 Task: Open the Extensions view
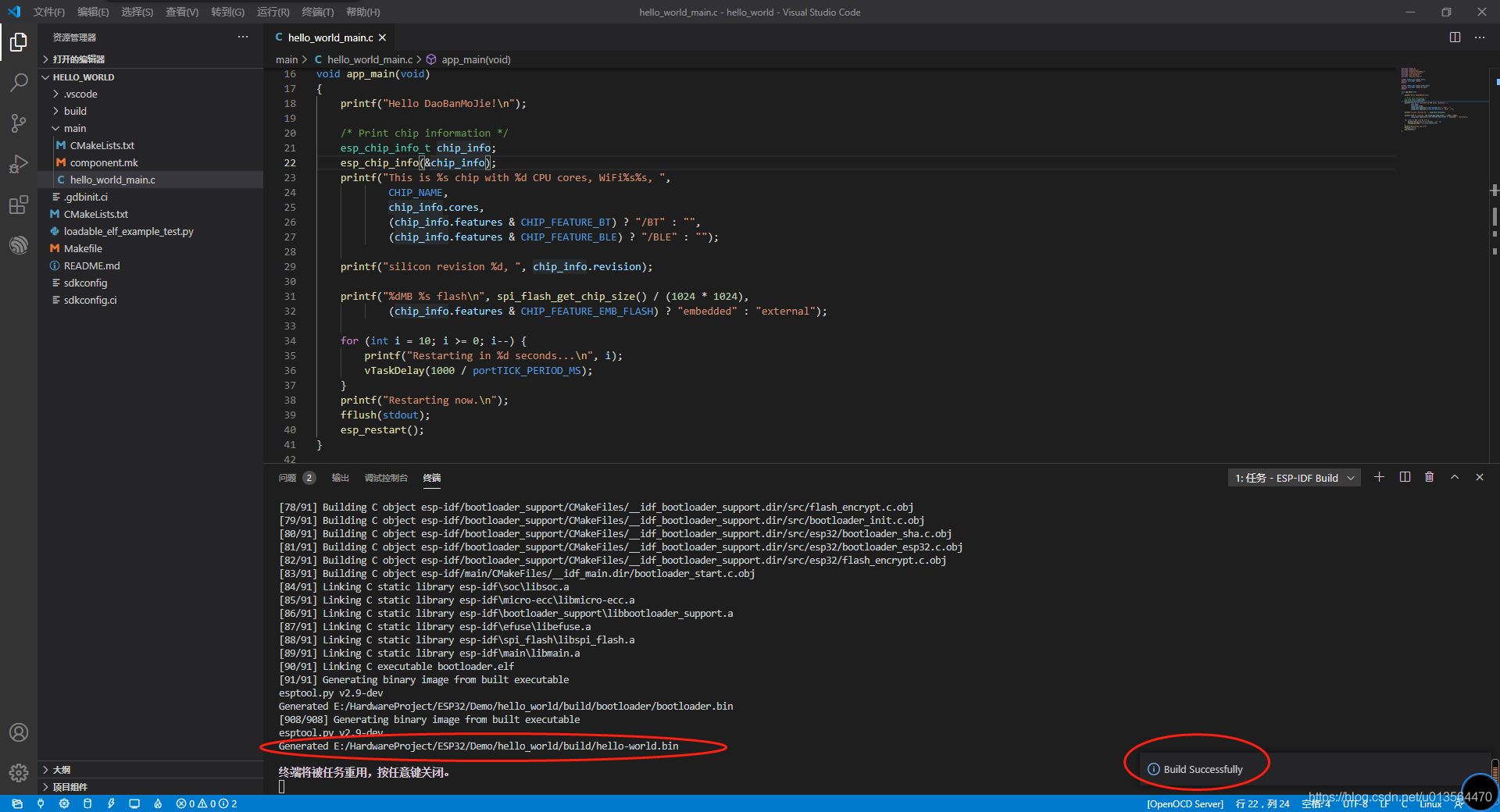(x=19, y=205)
